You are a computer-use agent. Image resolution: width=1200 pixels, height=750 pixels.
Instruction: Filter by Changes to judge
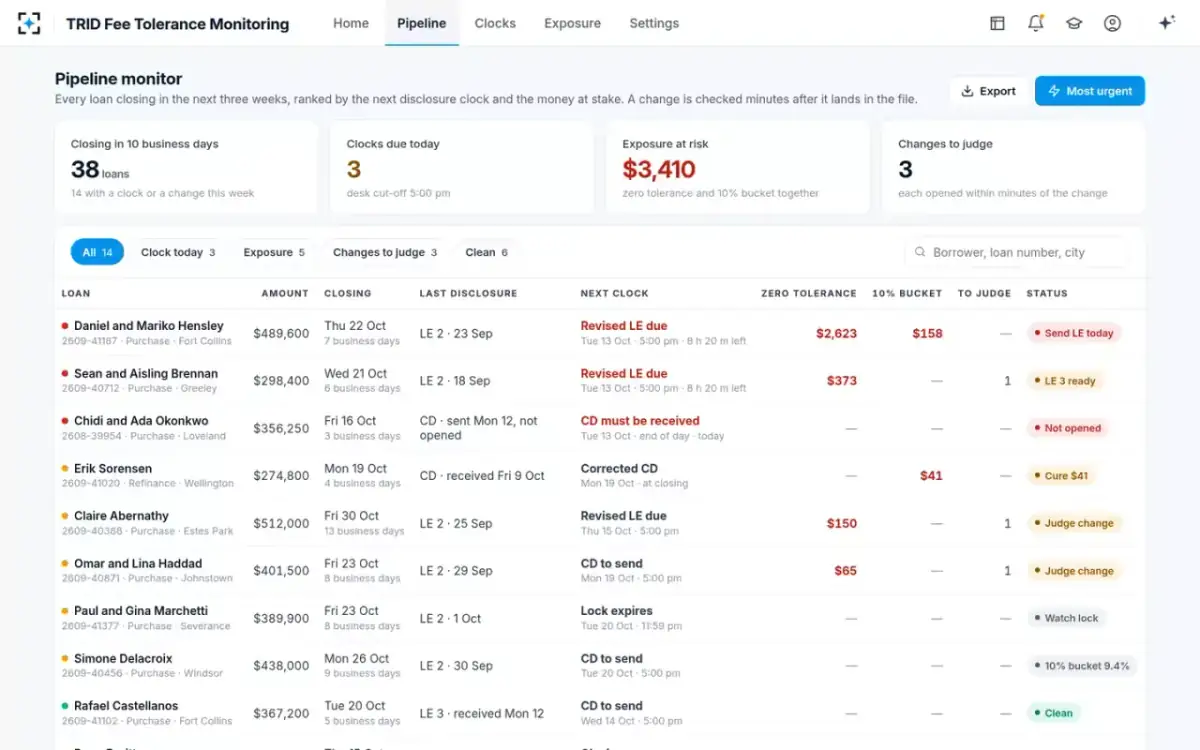click(385, 252)
